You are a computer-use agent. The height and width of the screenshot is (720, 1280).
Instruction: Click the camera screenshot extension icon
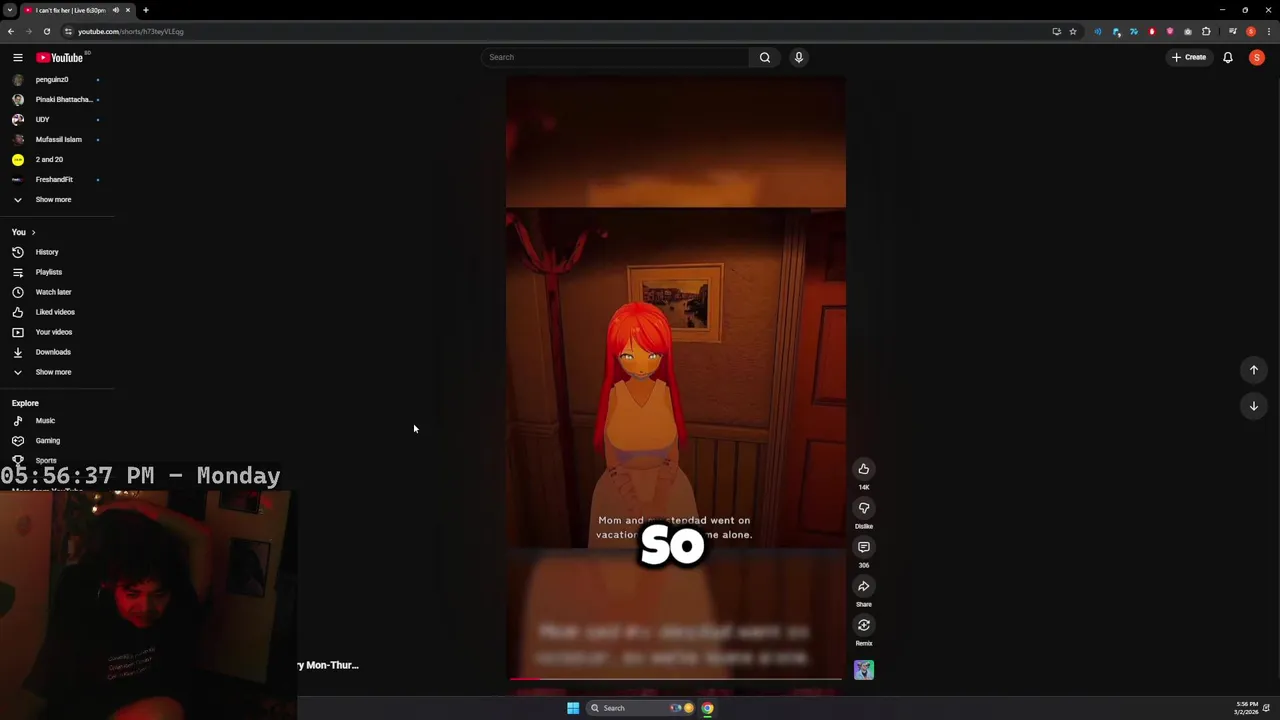(1188, 31)
